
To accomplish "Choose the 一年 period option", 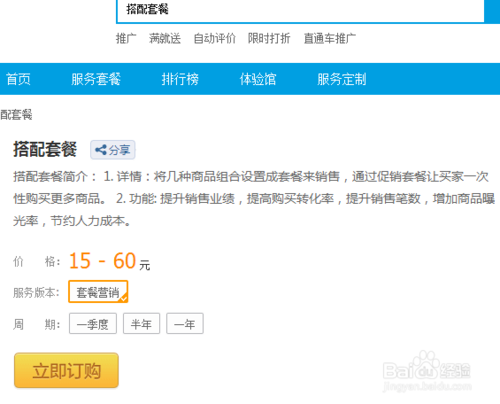I will point(185,323).
